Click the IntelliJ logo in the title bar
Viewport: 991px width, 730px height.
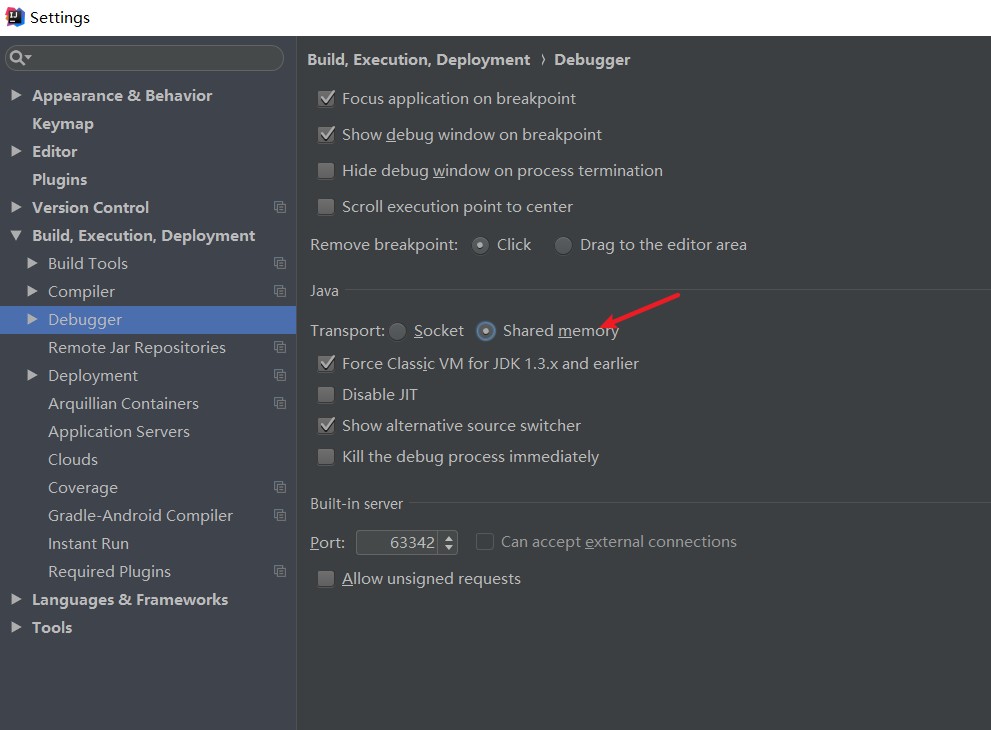click(x=15, y=17)
